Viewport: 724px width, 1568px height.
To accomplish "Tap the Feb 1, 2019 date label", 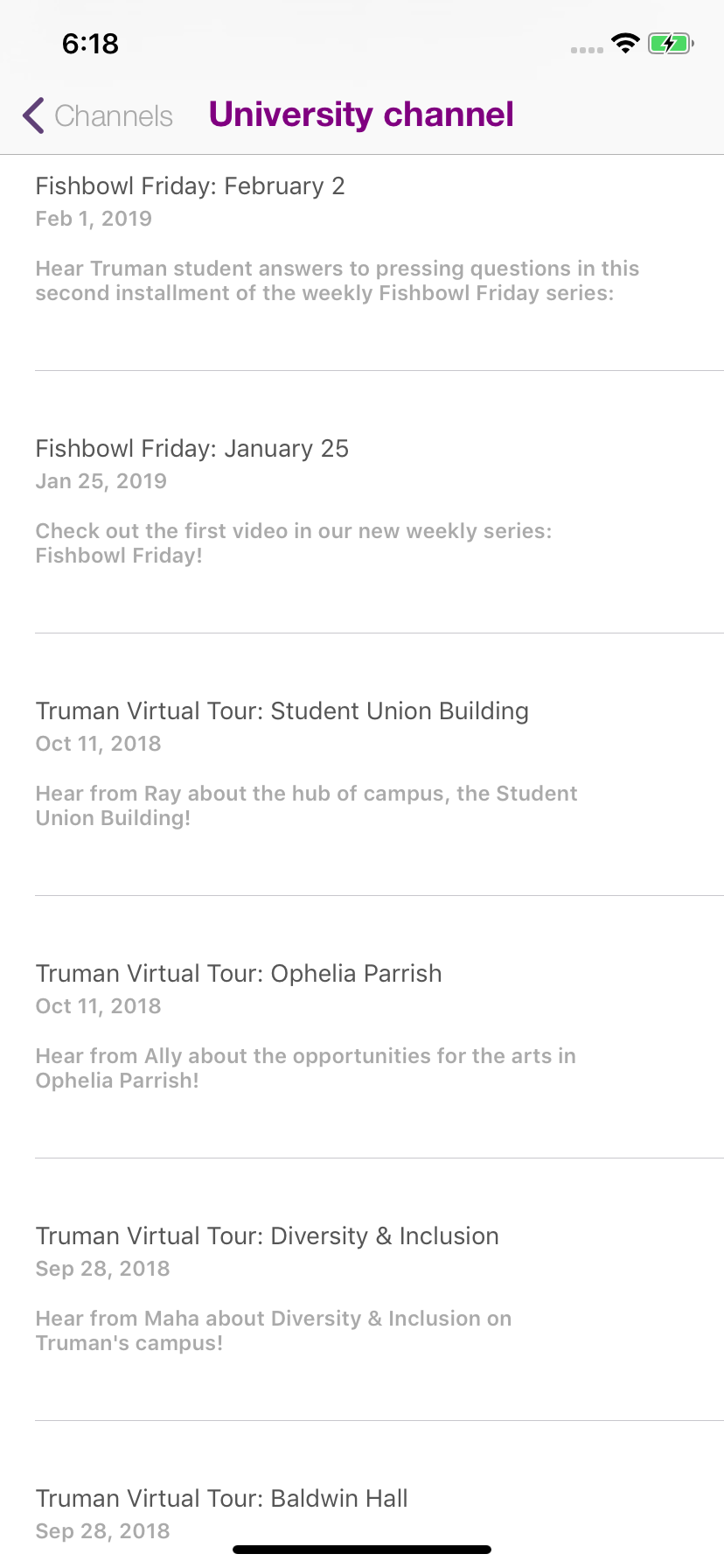I will 94,219.
